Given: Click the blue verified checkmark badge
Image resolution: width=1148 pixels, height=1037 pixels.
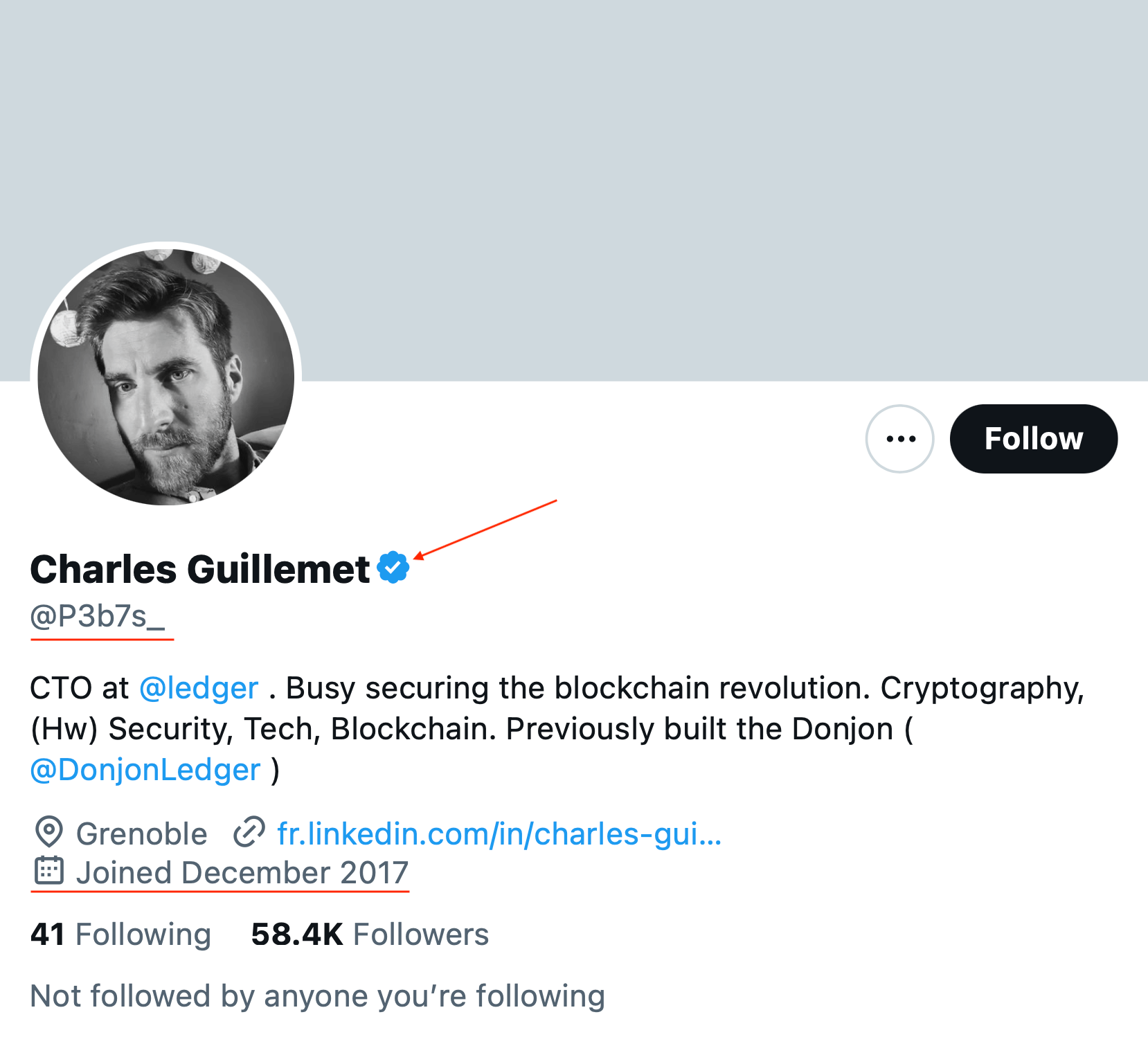Looking at the screenshot, I should [393, 568].
